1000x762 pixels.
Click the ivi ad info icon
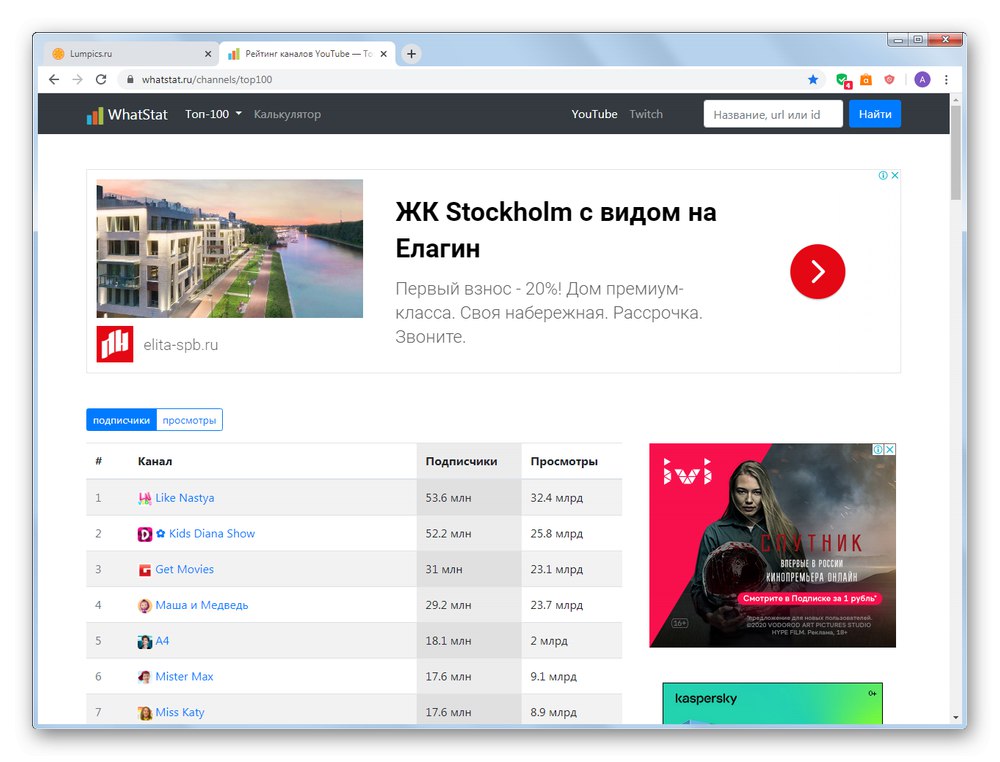point(878,450)
